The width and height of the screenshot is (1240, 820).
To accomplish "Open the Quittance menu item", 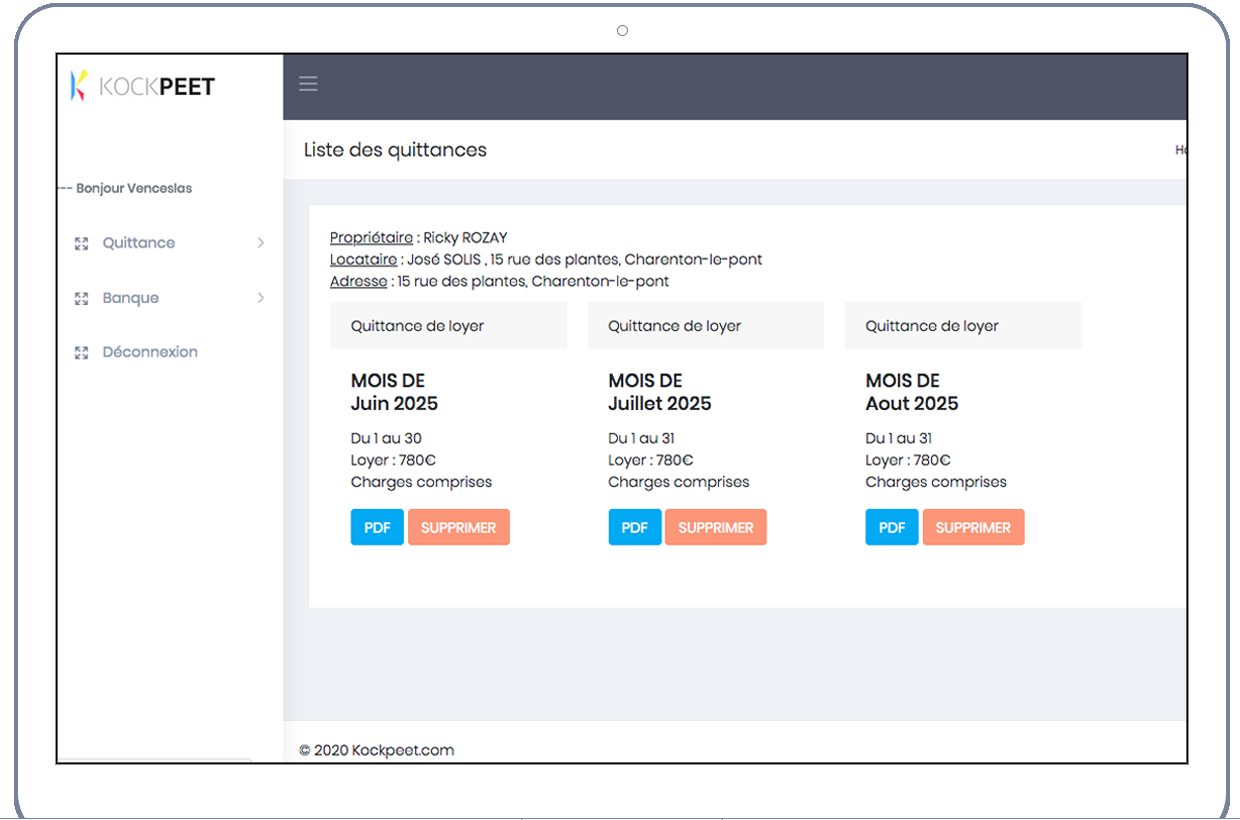I will pos(139,243).
